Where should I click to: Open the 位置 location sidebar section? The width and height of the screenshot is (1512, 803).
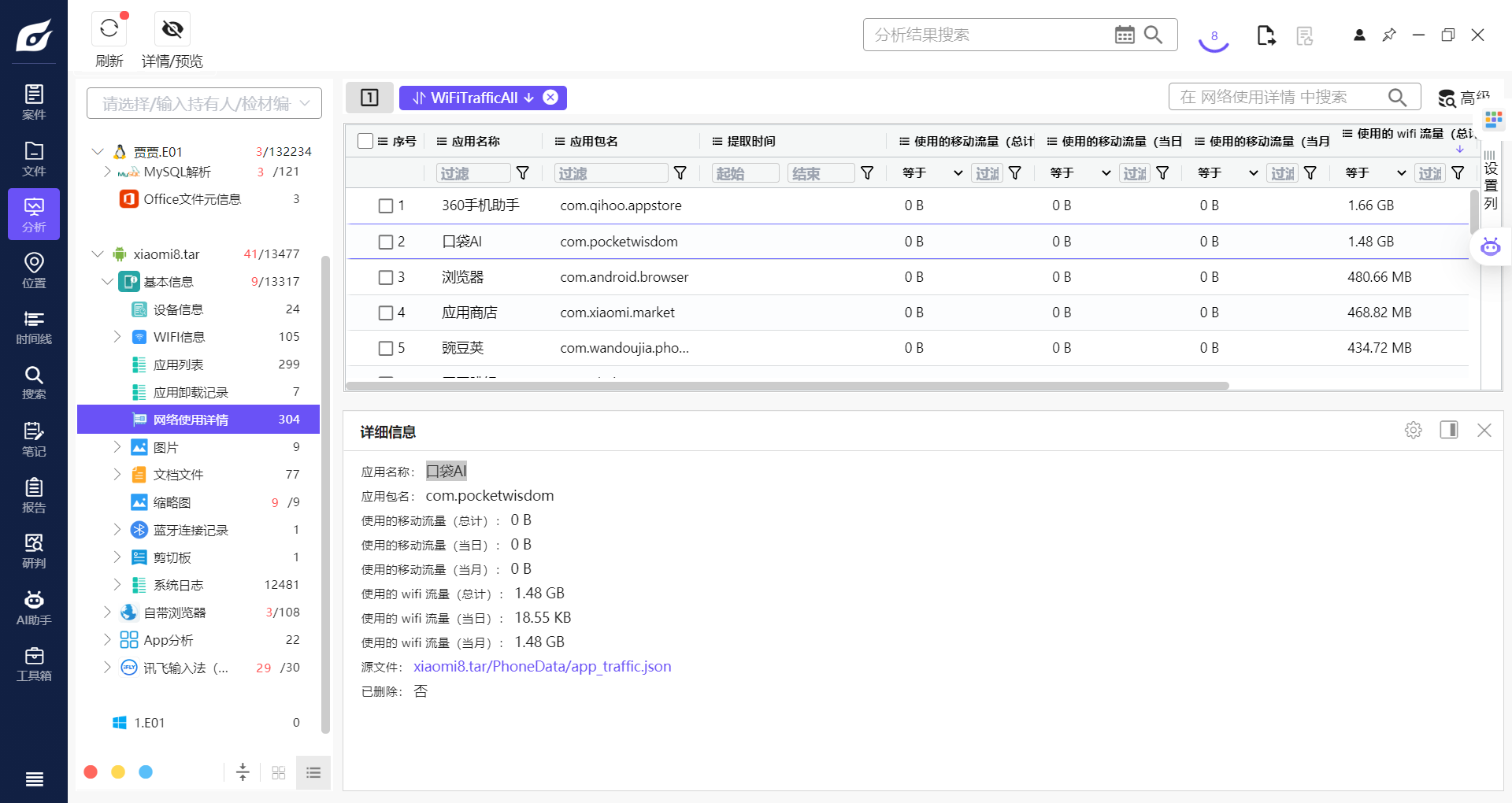tap(34, 270)
